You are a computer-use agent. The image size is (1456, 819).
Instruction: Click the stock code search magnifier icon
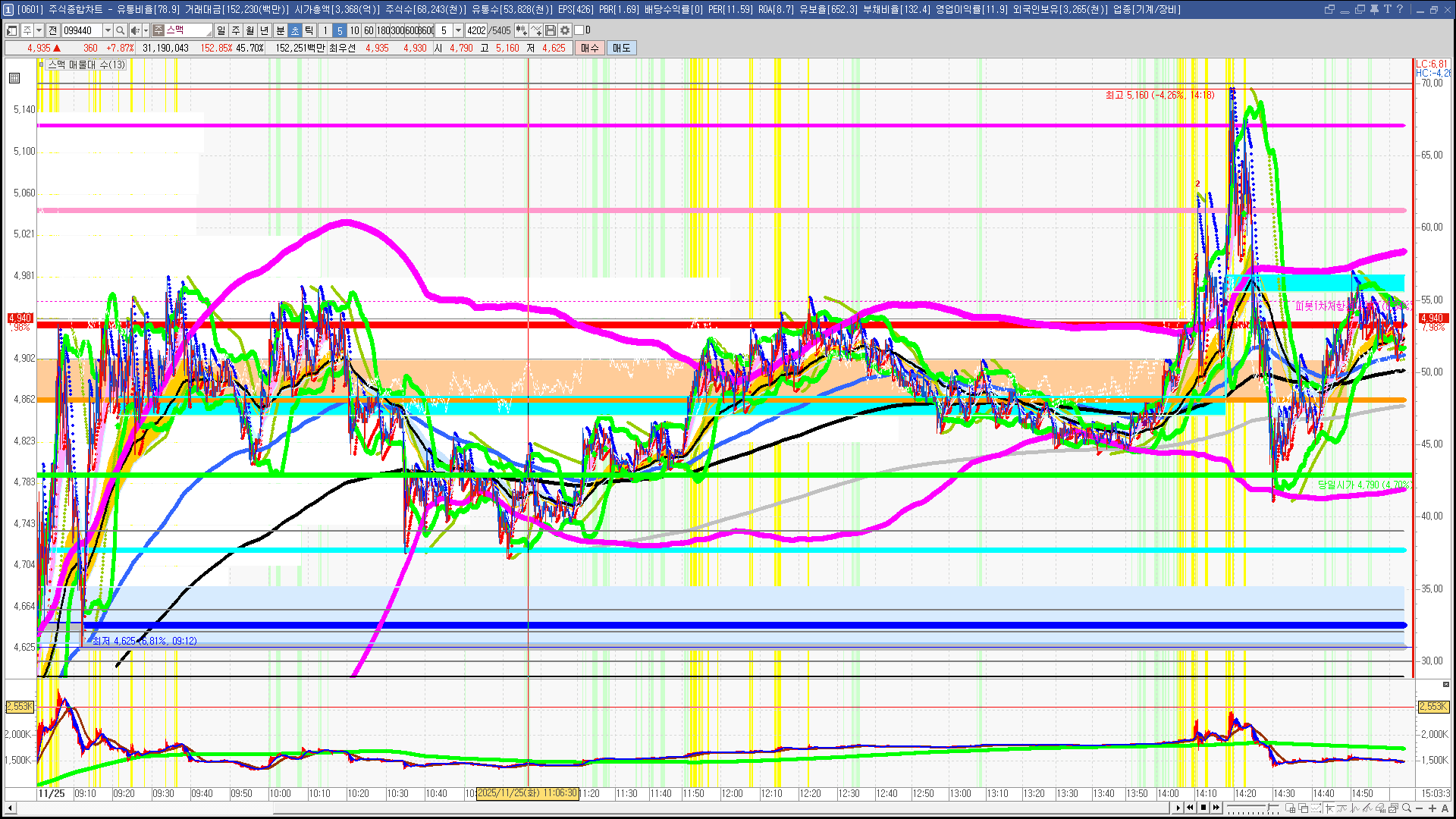[x=121, y=30]
